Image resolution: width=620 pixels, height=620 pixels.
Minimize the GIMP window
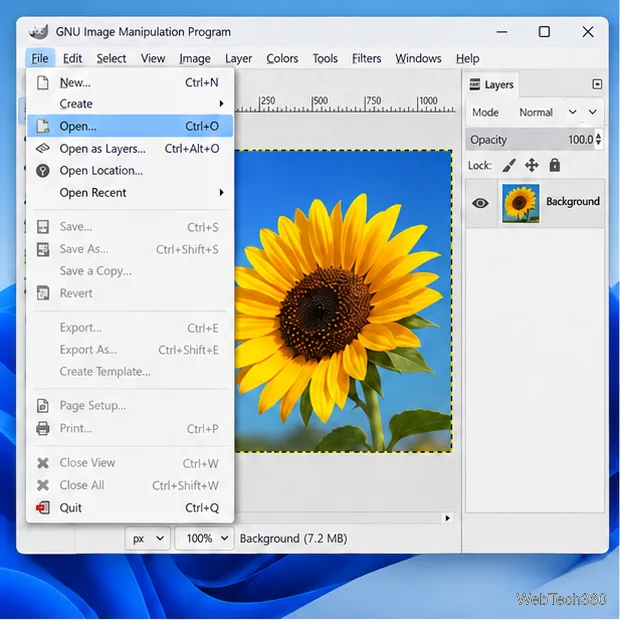(x=502, y=32)
